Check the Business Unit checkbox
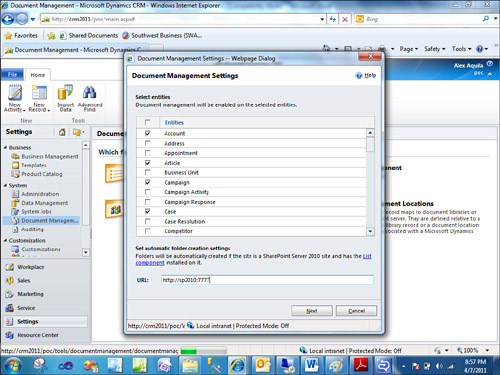500x375 pixels. pyautogui.click(x=147, y=172)
